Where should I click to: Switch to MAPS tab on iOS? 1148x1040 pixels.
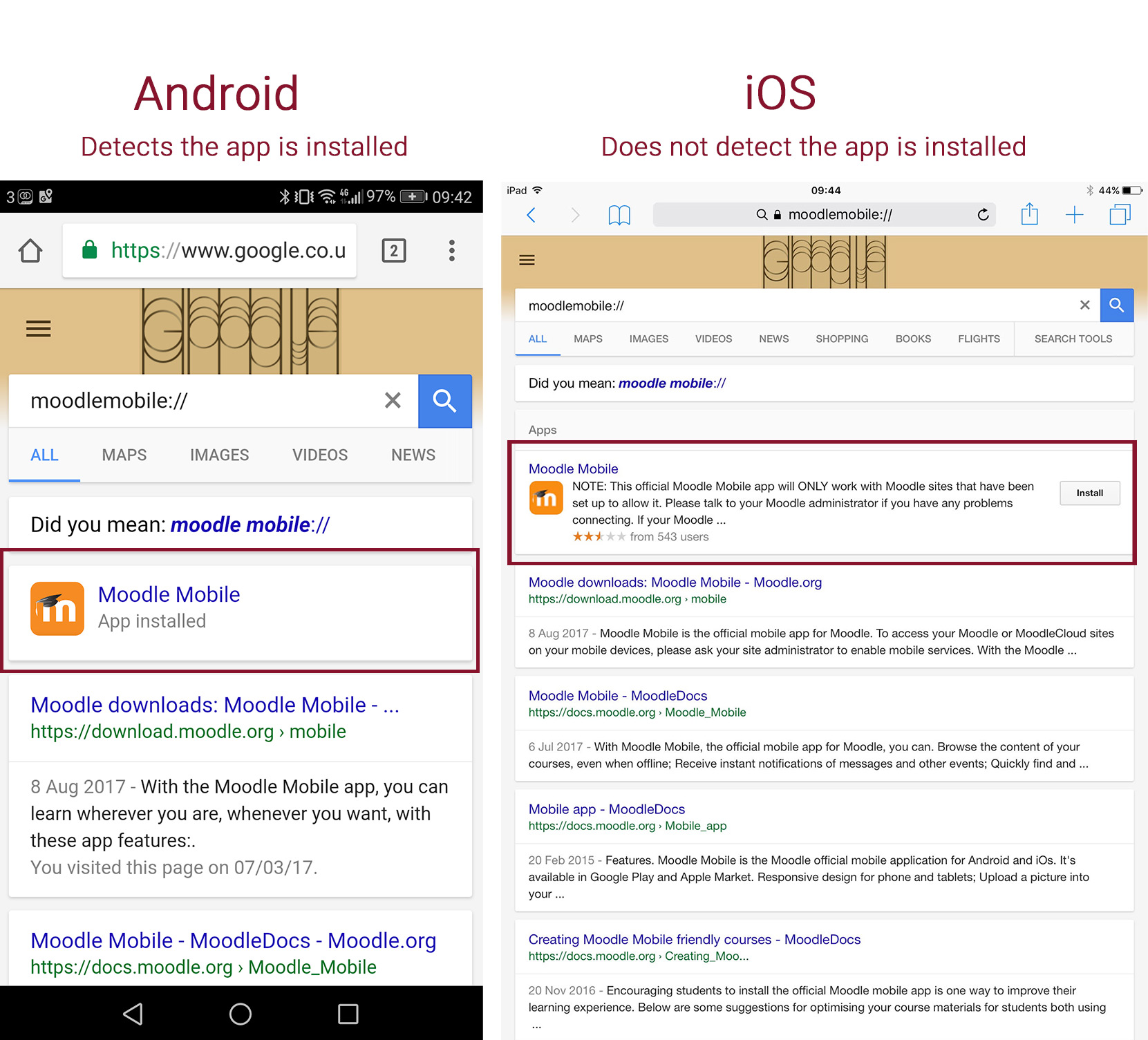[x=588, y=339]
